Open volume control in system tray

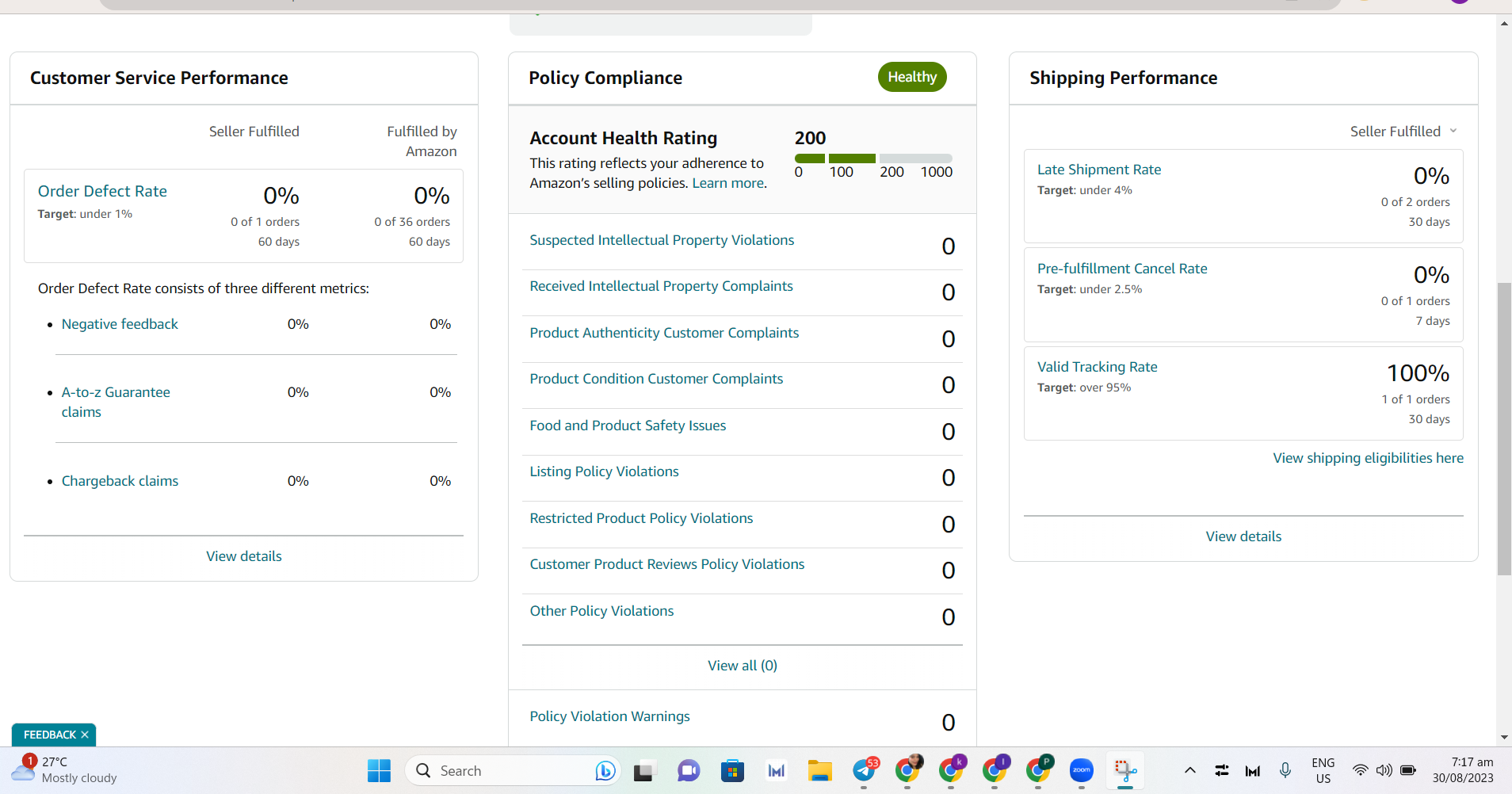[x=1384, y=770]
